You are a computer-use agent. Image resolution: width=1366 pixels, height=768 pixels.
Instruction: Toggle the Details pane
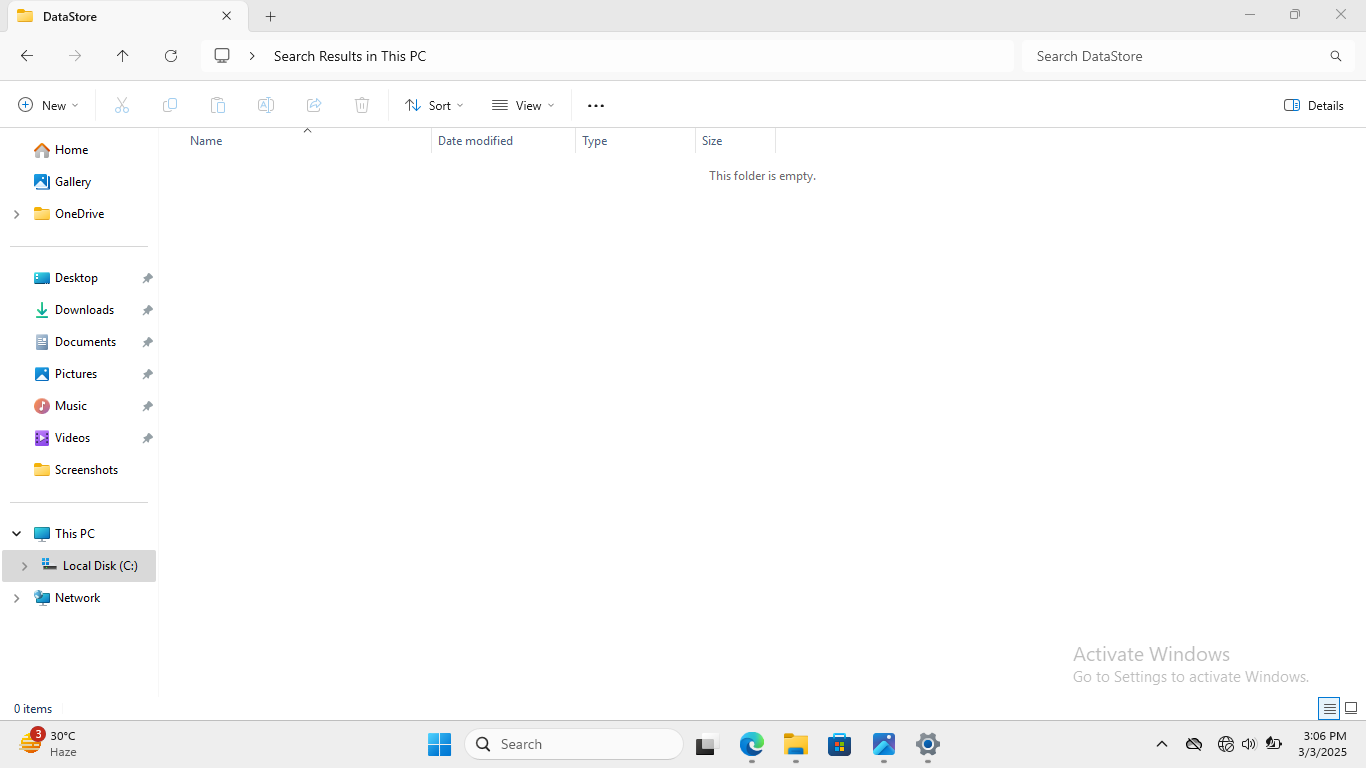tap(1313, 105)
